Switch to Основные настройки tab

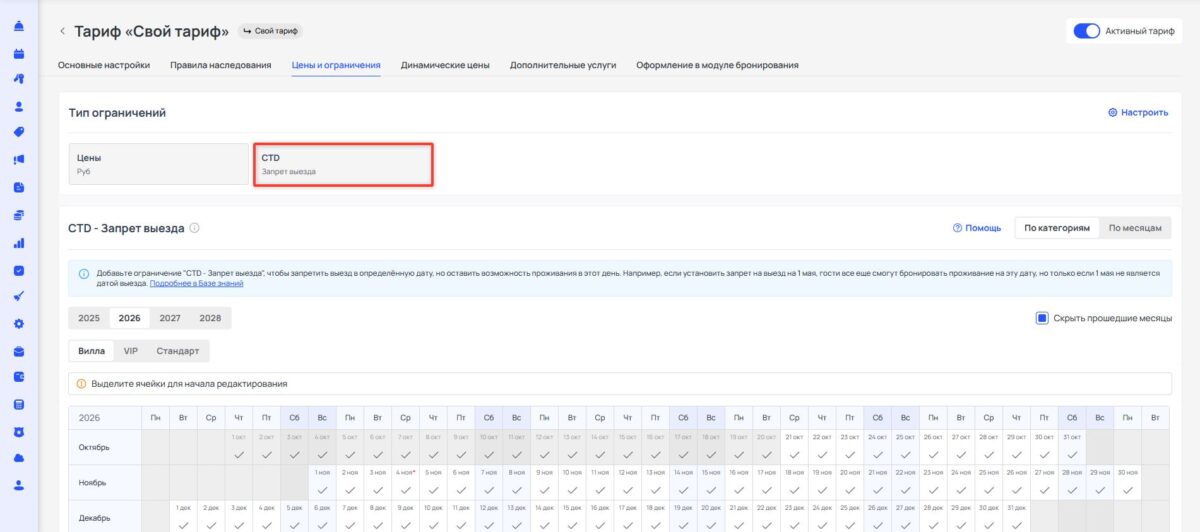pos(104,65)
